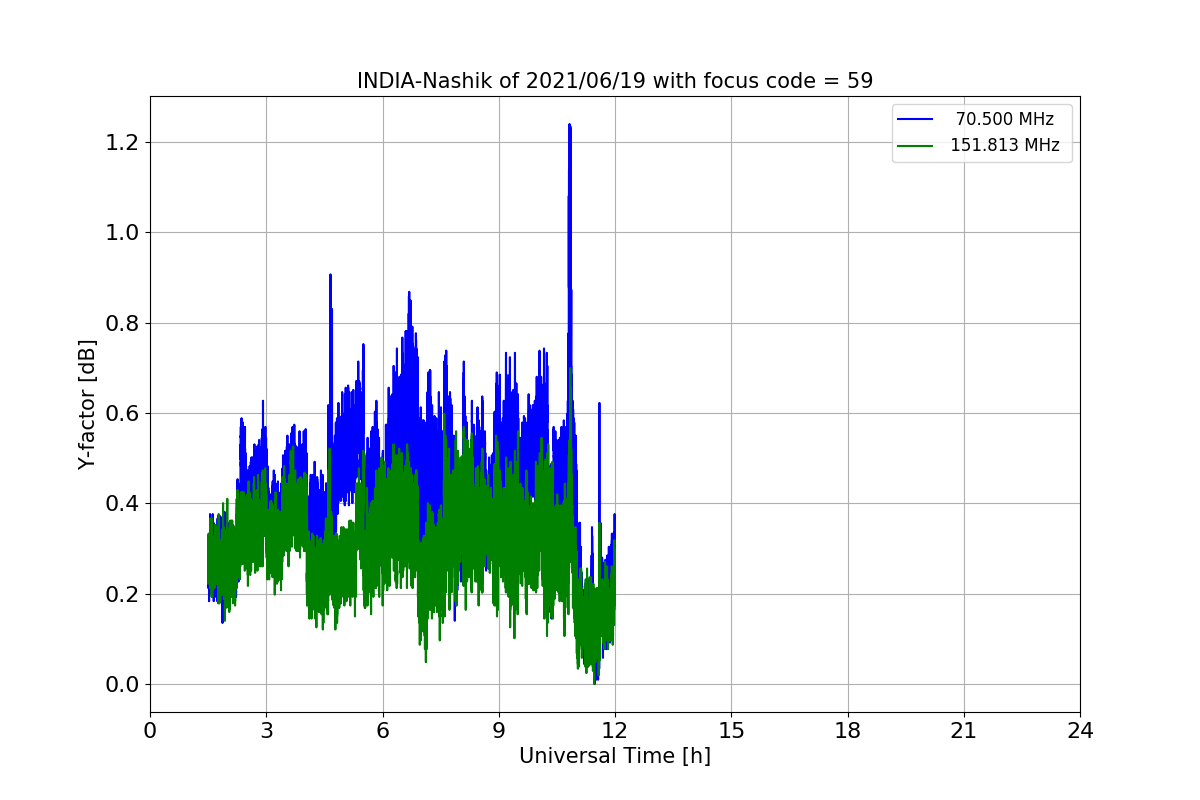Click the blue line sample in legend
Screen dimensions: 1200x800
915,120
